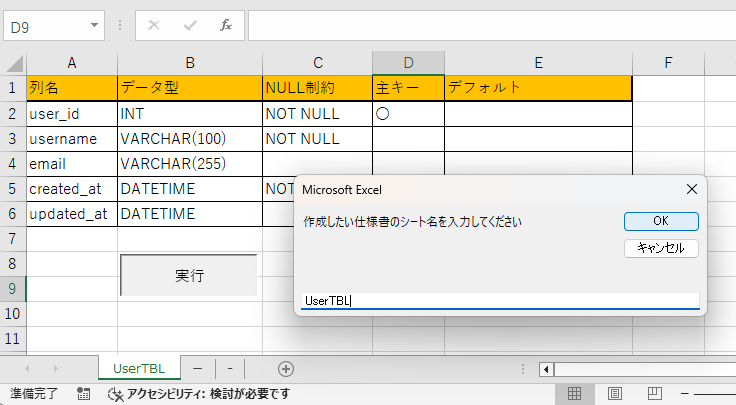
Task: Switch to Normal view in status bar
Action: pyautogui.click(x=575, y=394)
